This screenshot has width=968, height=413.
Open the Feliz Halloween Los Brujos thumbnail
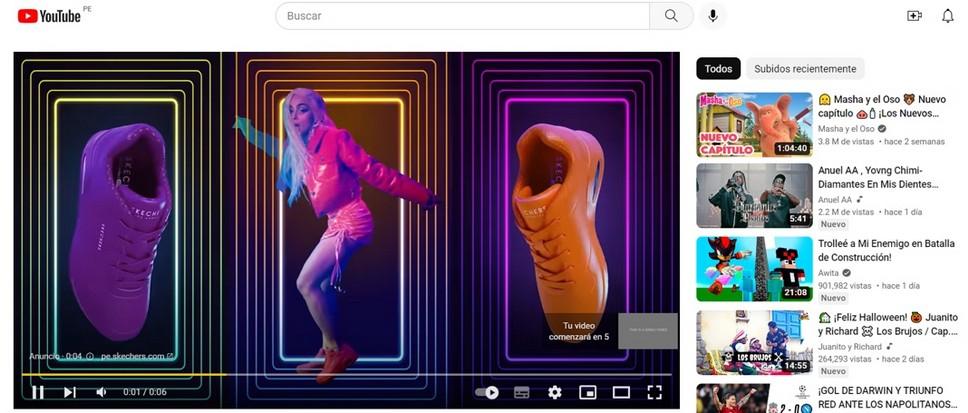point(754,343)
